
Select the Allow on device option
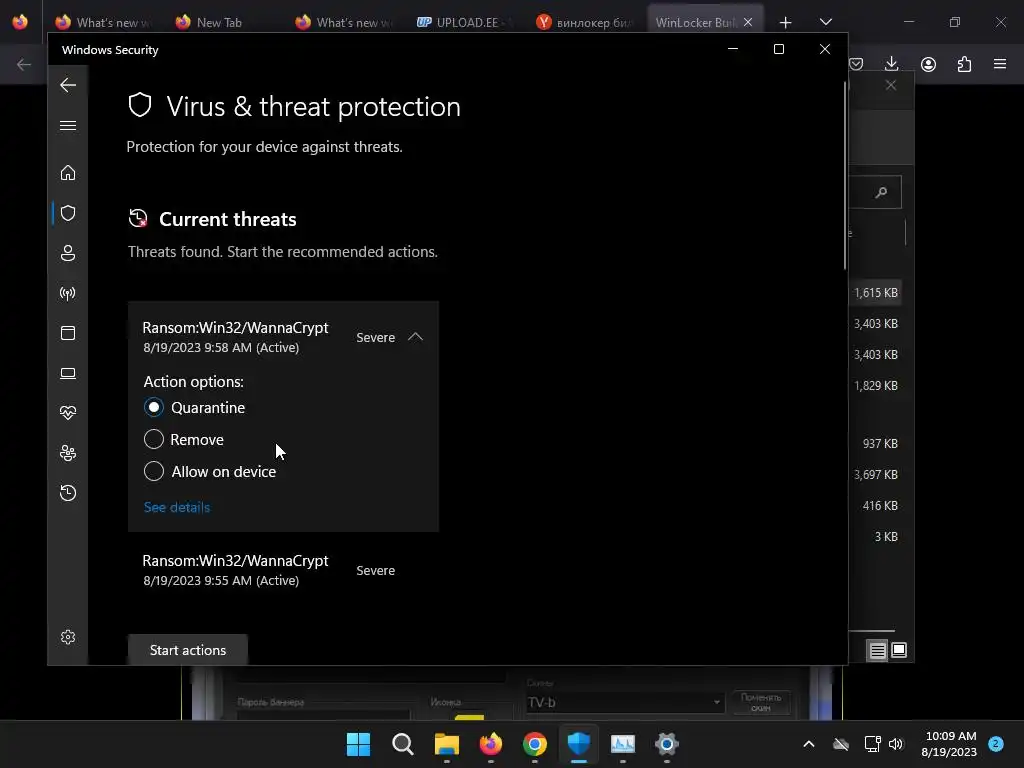[153, 472]
